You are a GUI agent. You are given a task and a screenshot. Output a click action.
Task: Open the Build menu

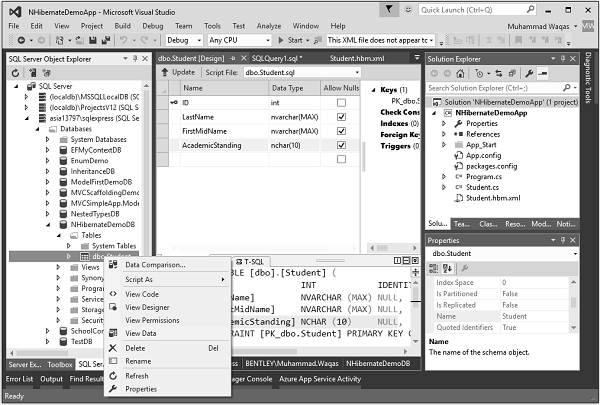point(122,26)
